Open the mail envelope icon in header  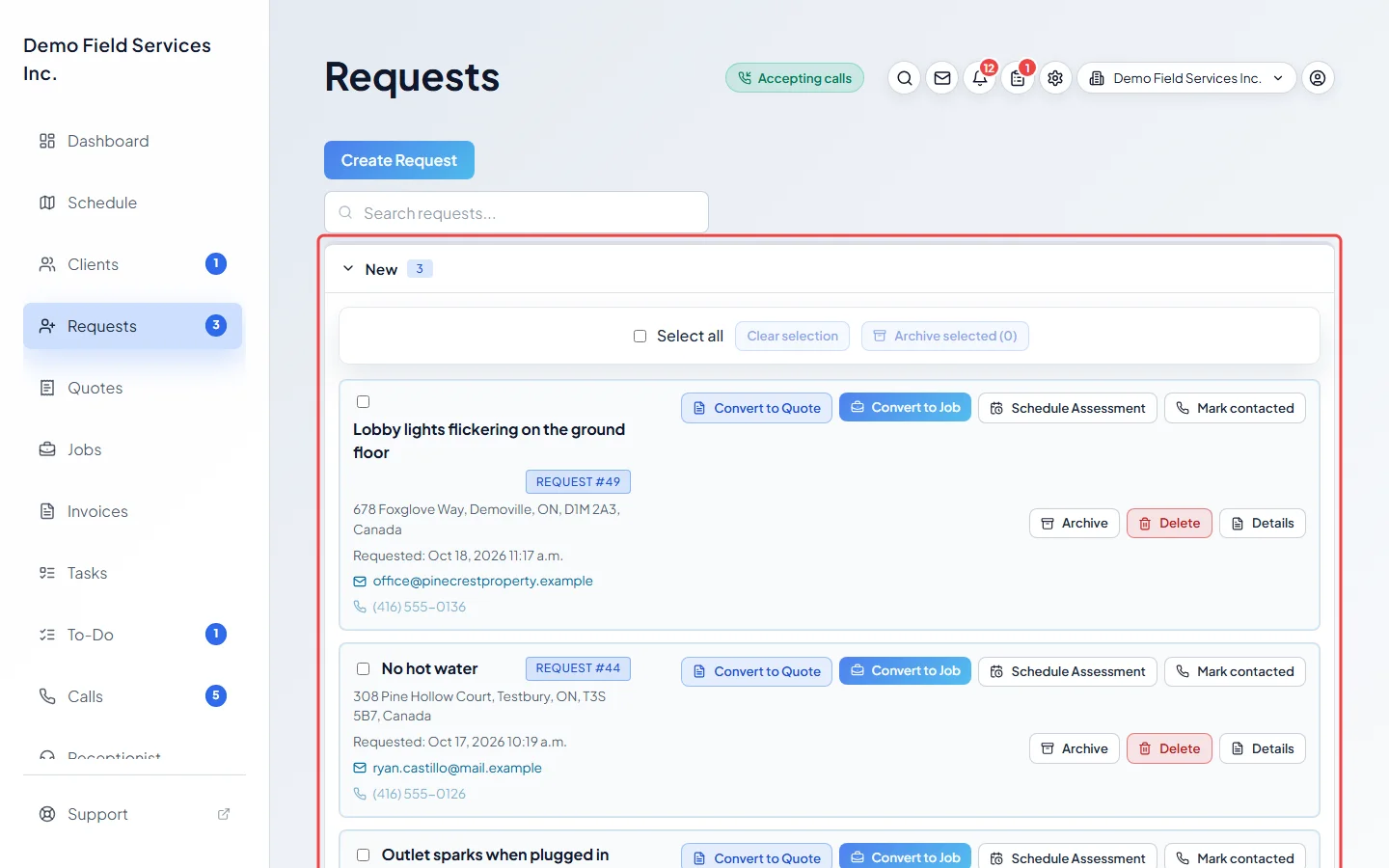942,78
